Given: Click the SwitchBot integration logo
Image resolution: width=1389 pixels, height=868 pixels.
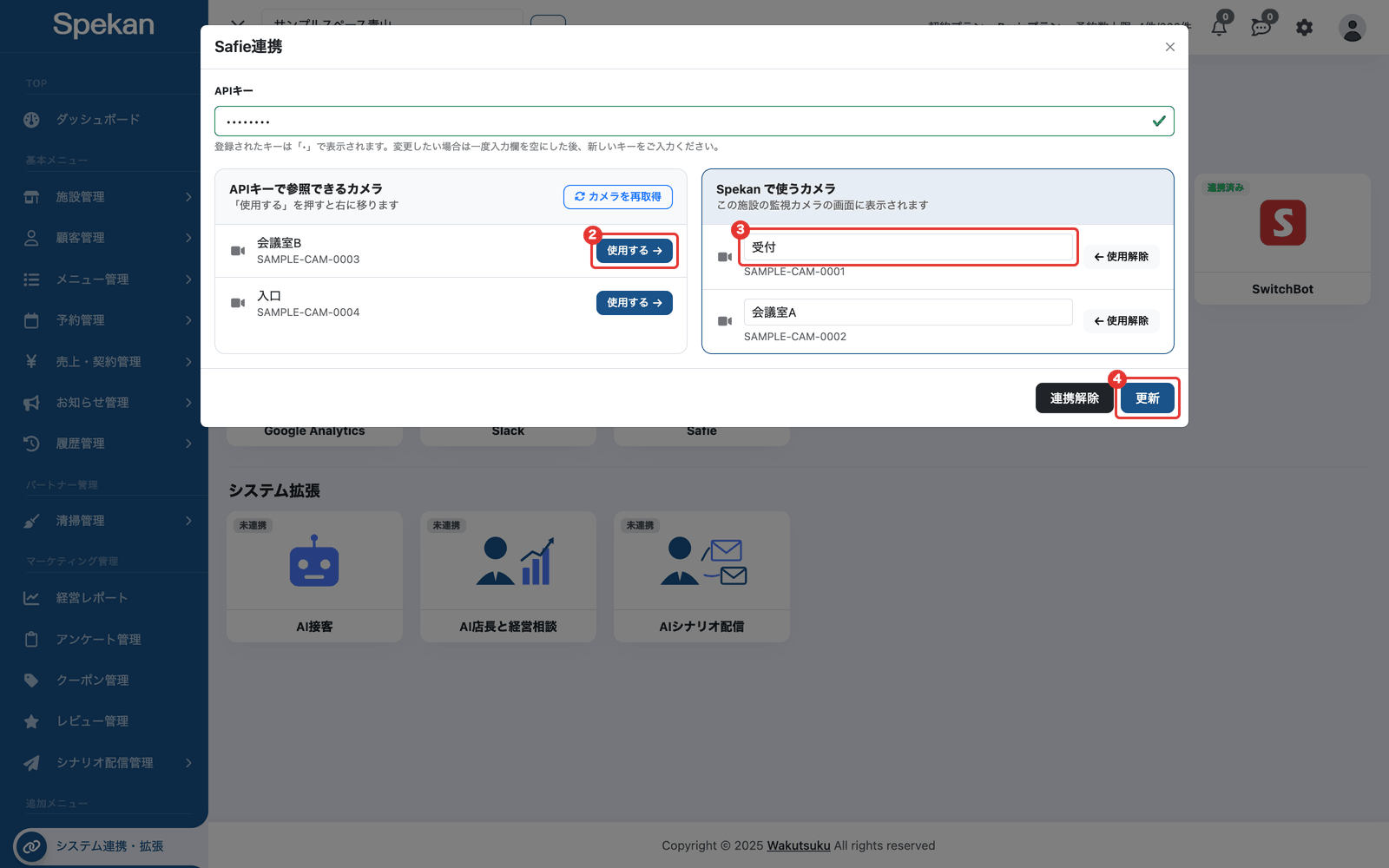Looking at the screenshot, I should [x=1282, y=223].
